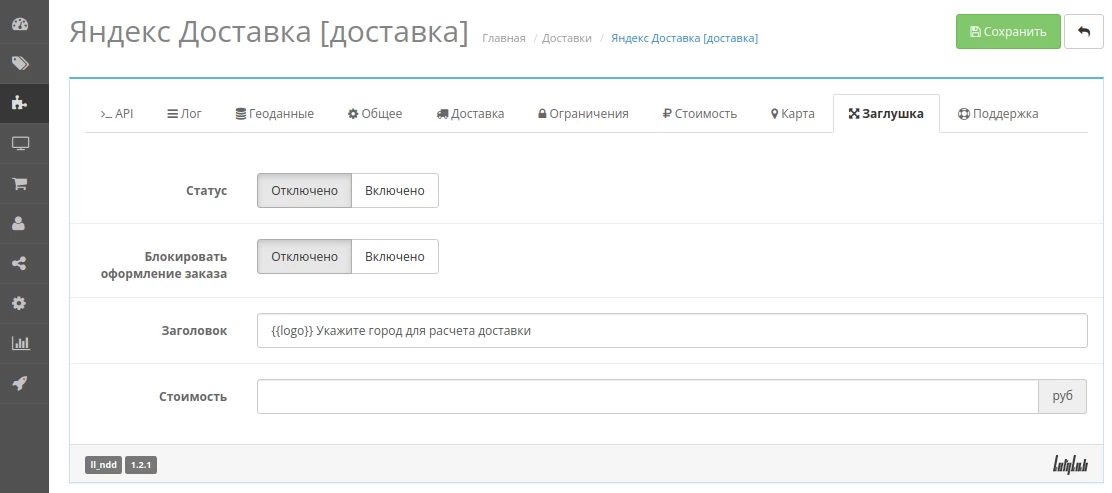
Task: Switch to the API tab
Action: (x=116, y=113)
